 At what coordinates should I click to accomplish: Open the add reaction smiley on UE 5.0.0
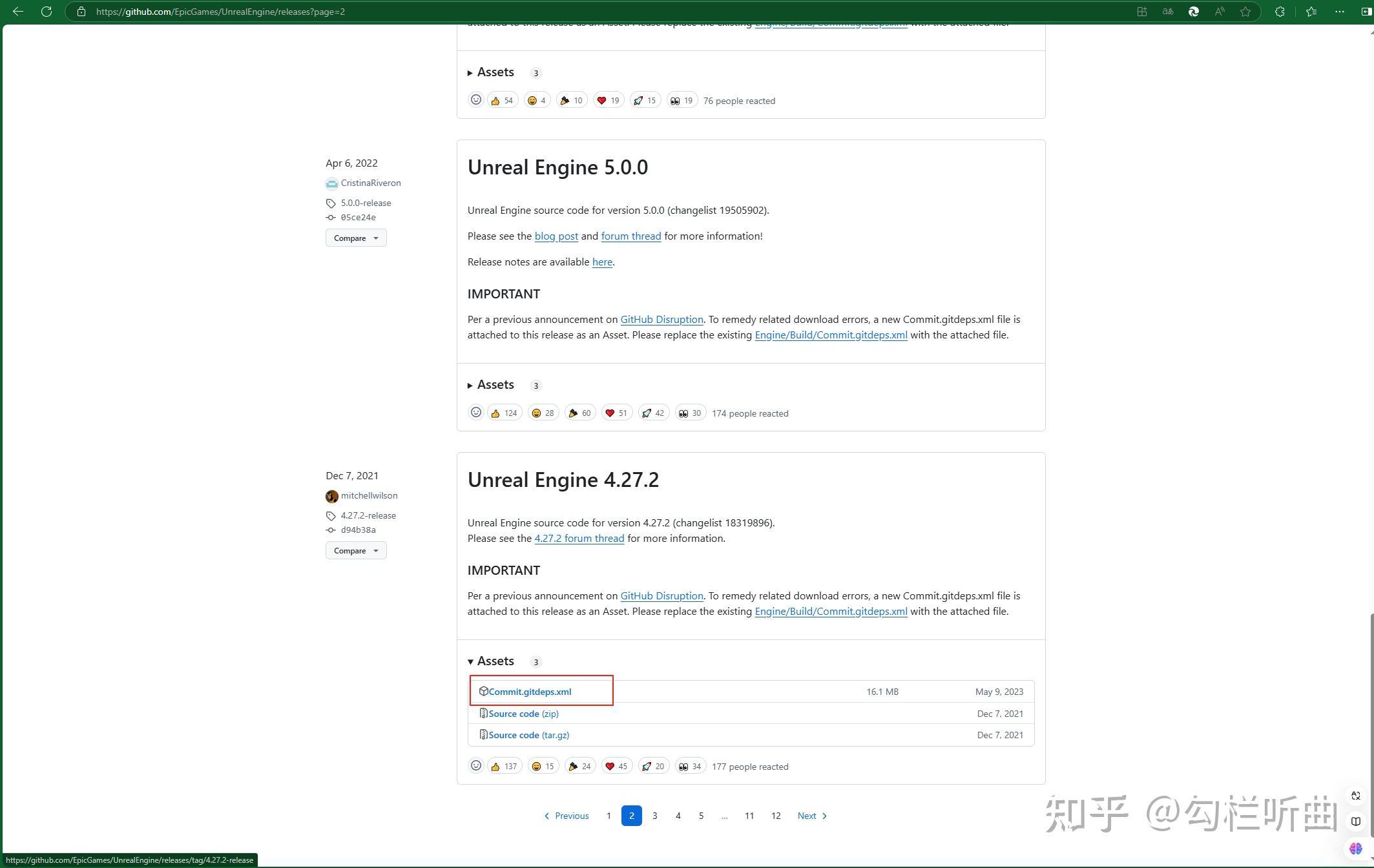[x=476, y=412]
